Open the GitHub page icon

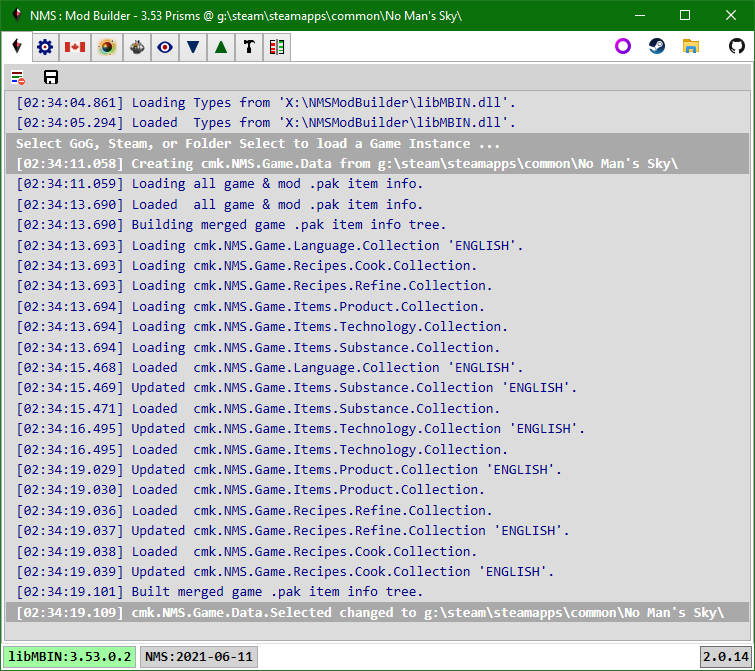(x=737, y=46)
